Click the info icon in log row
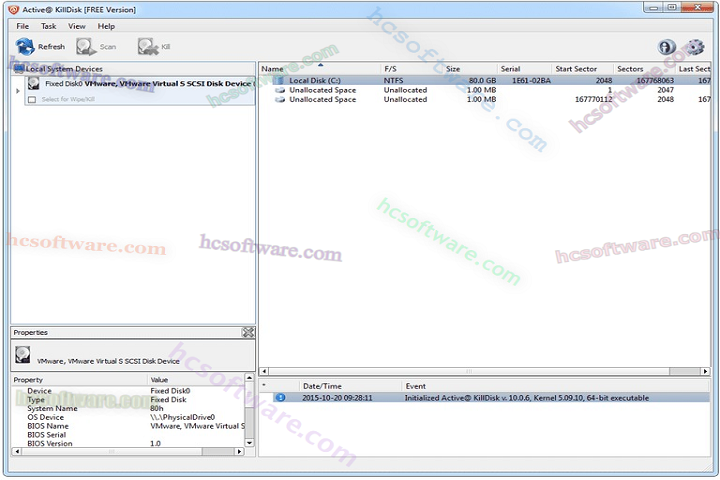The image size is (720, 480). [281, 398]
